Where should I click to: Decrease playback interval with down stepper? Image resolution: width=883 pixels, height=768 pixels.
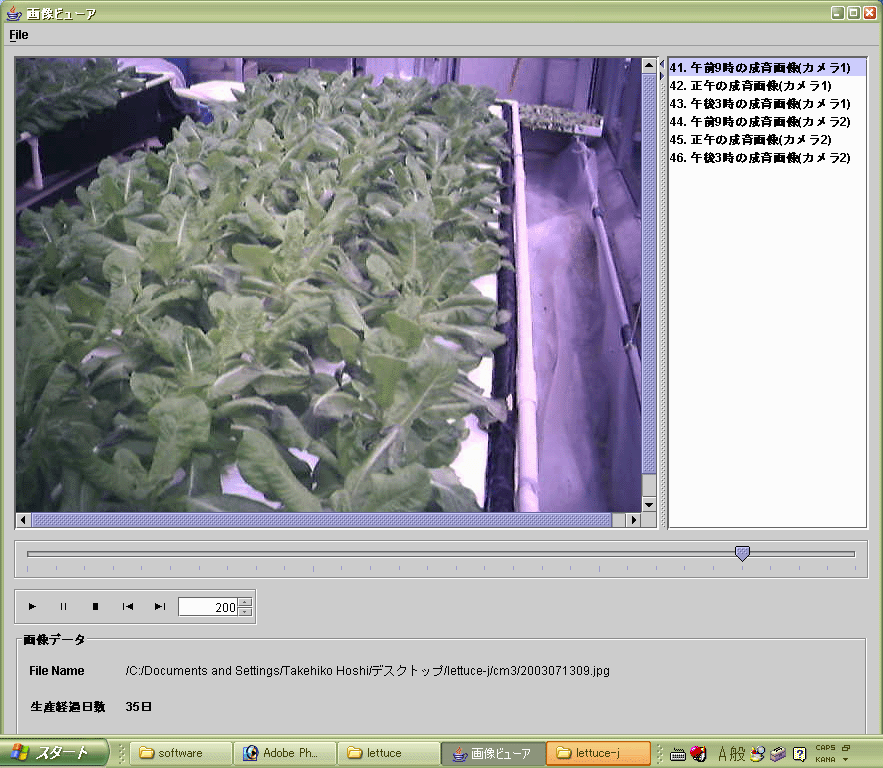(245, 611)
